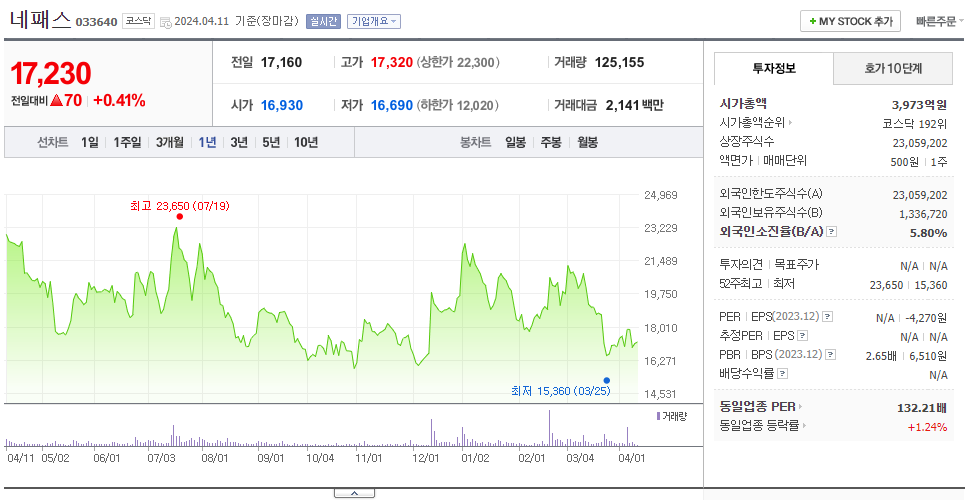
Task: Click the 동일업종 PER value 132.21배
Action: [x=922, y=408]
